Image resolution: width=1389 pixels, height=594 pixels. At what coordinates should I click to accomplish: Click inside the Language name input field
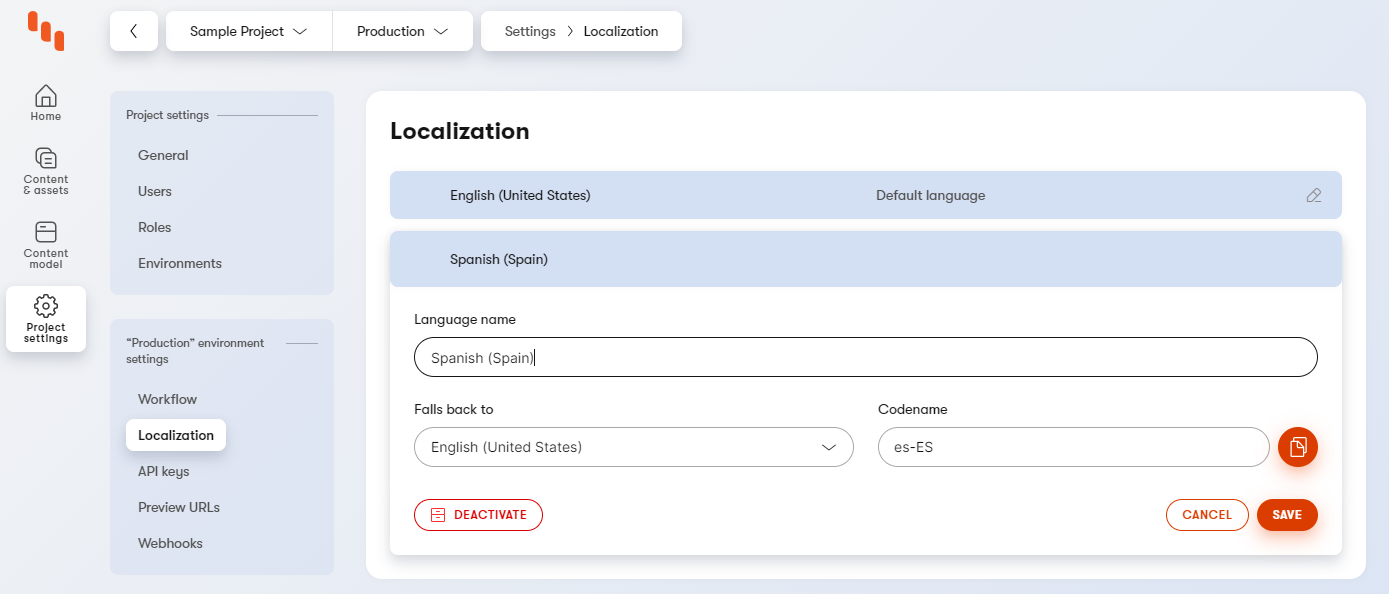click(x=865, y=357)
